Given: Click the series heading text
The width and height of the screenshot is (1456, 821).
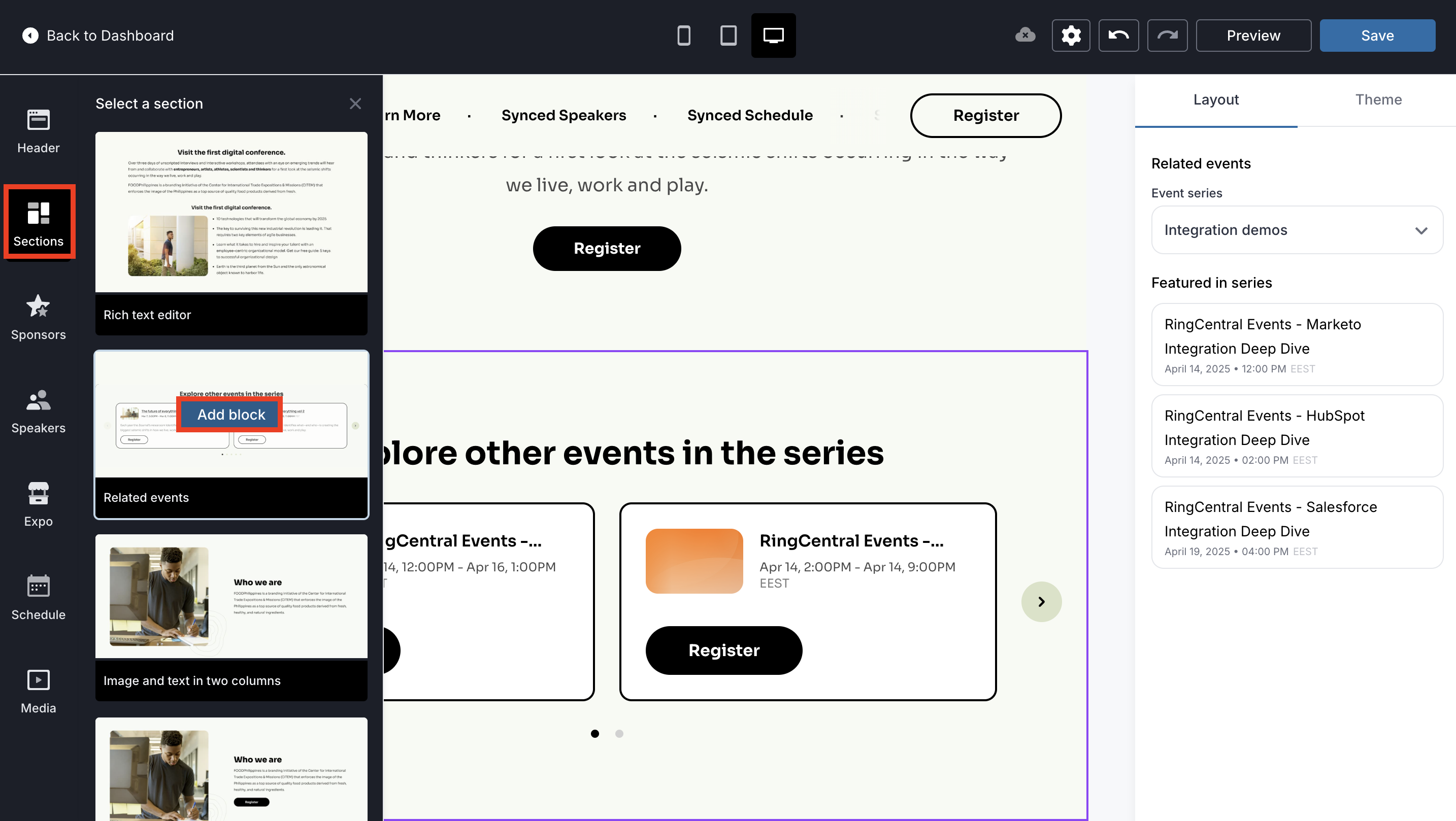Looking at the screenshot, I should coord(634,453).
